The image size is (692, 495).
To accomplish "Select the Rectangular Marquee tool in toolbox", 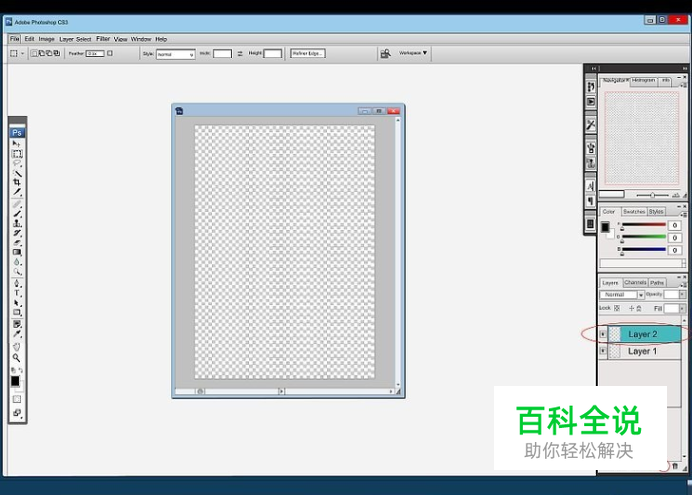I will [x=17, y=154].
